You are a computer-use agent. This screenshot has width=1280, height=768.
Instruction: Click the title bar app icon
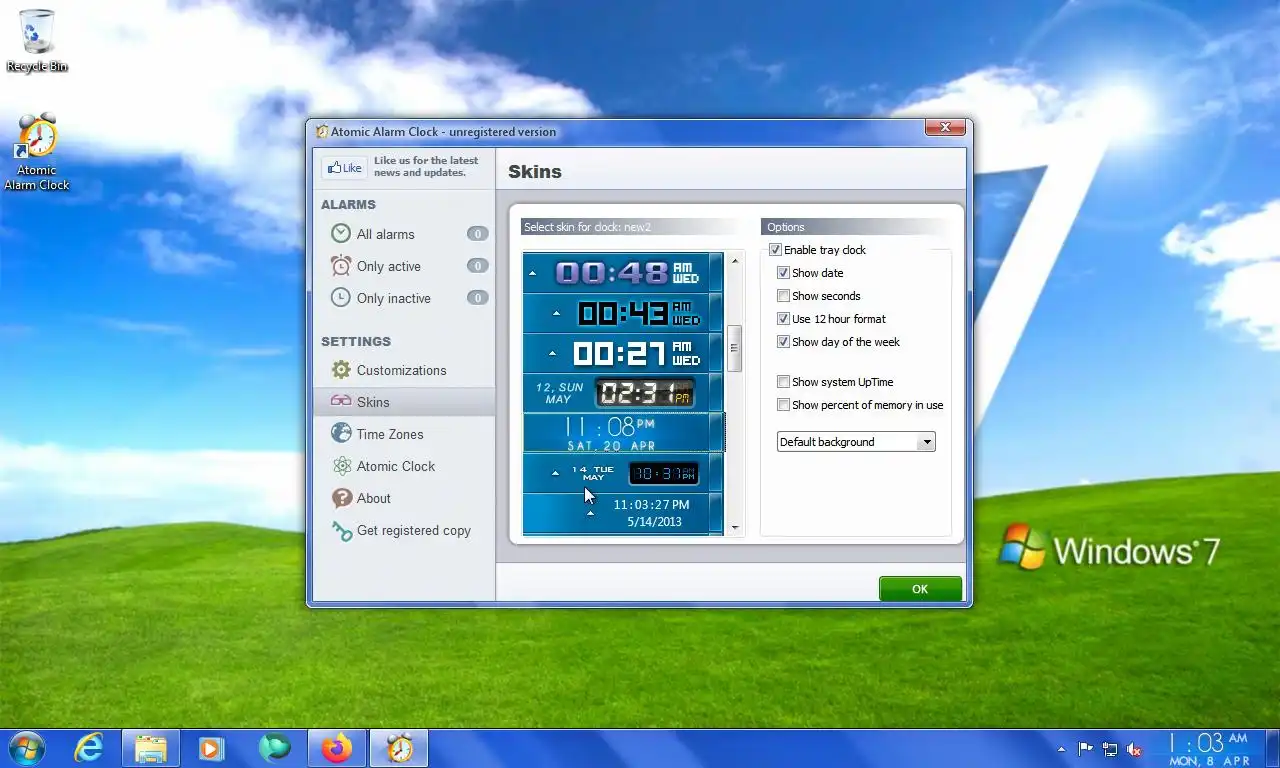[322, 131]
